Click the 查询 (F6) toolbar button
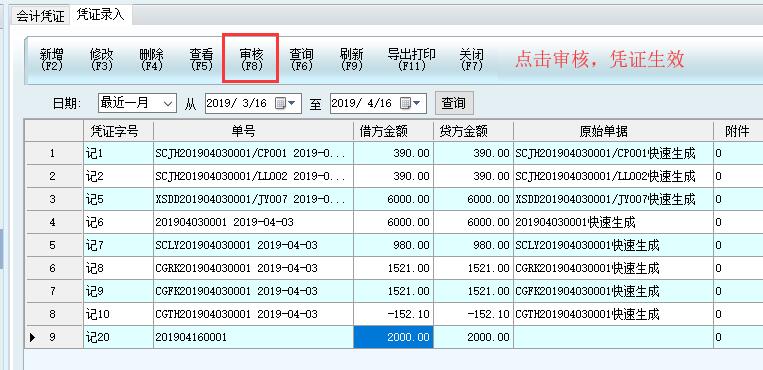The height and width of the screenshot is (370, 763). 301,59
